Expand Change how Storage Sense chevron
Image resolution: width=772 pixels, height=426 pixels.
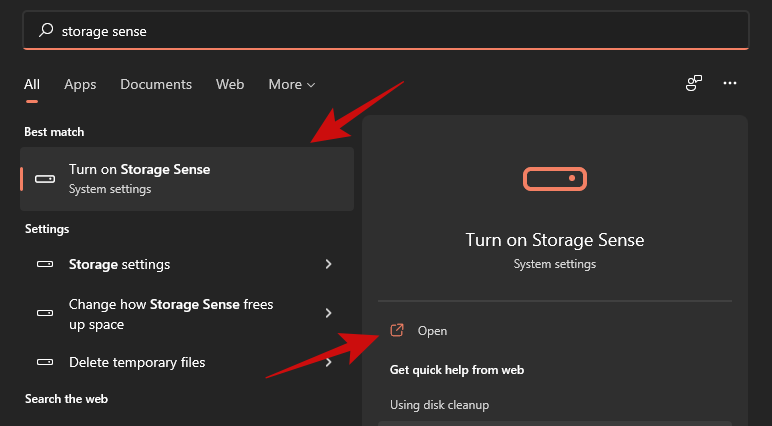tap(328, 313)
